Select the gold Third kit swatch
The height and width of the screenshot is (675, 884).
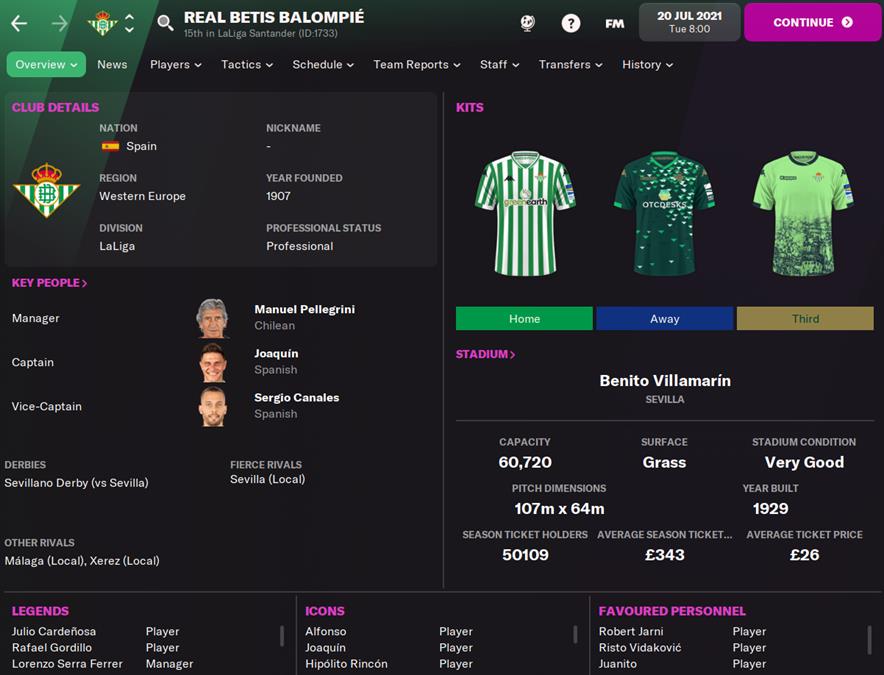pos(805,319)
